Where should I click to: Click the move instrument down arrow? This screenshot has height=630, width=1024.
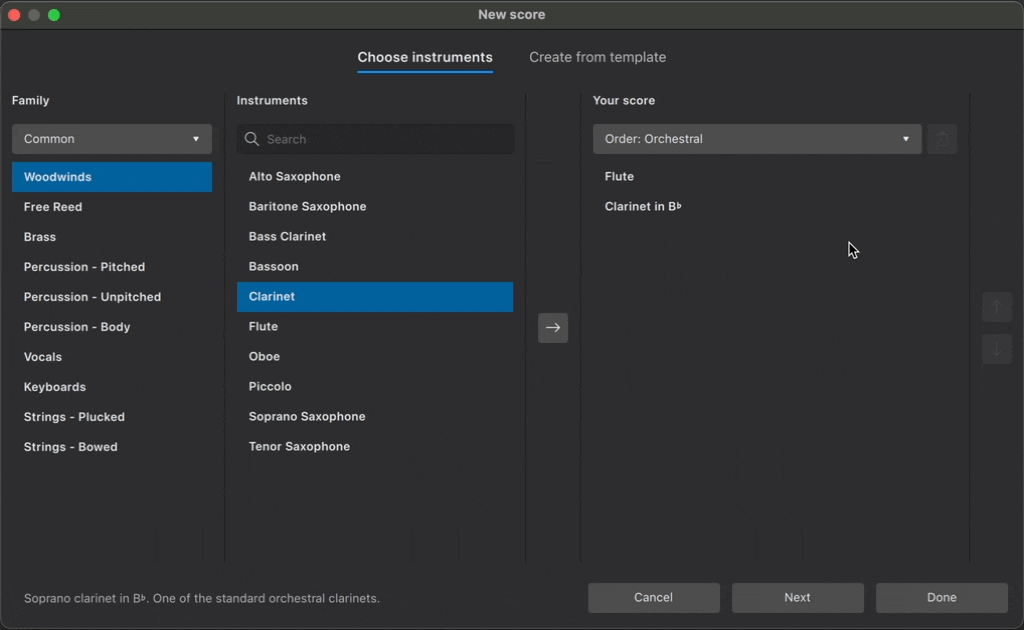click(x=996, y=349)
